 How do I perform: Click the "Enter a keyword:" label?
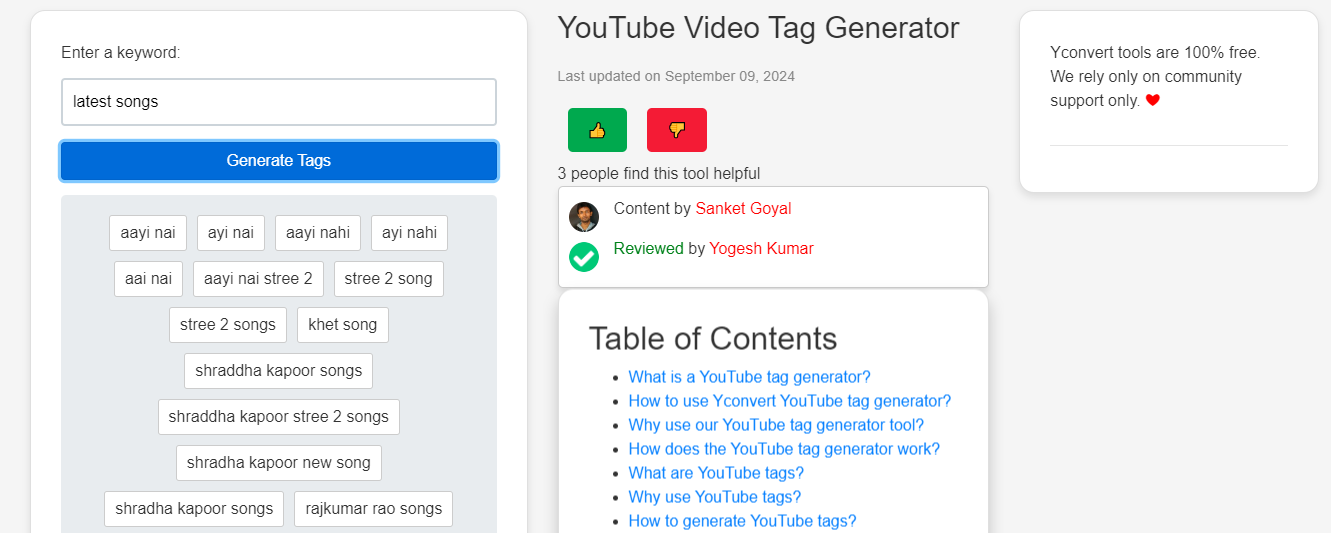[x=121, y=53]
